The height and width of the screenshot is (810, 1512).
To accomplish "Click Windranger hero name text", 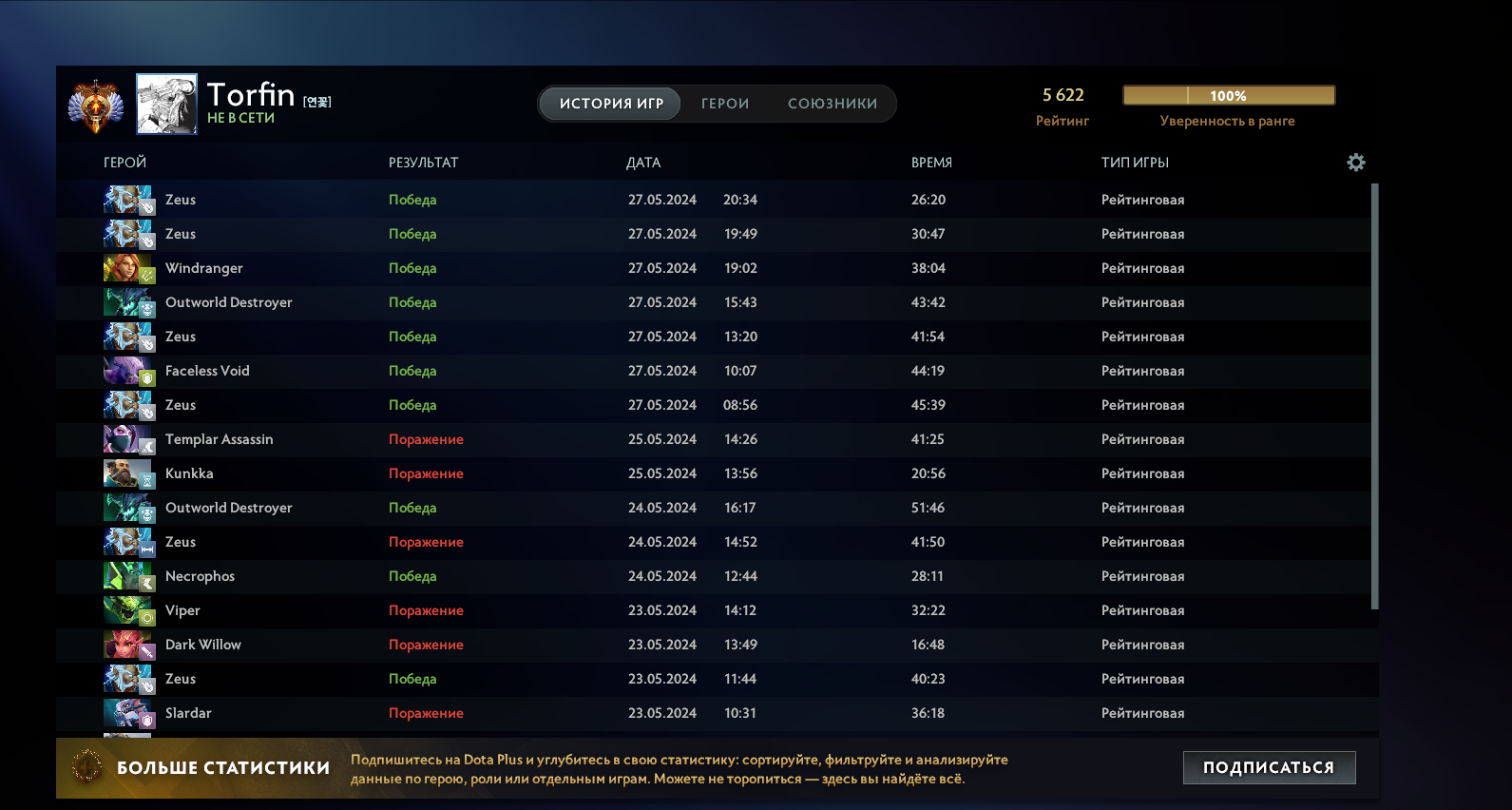I will coord(204,268).
